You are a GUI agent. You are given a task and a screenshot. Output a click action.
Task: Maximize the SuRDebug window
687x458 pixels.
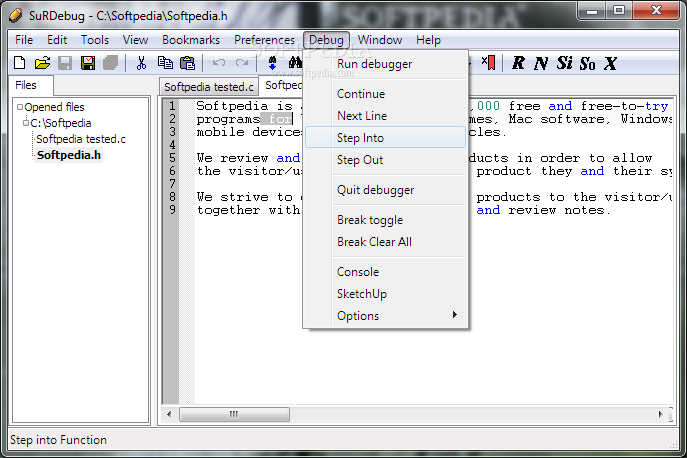tap(619, 10)
